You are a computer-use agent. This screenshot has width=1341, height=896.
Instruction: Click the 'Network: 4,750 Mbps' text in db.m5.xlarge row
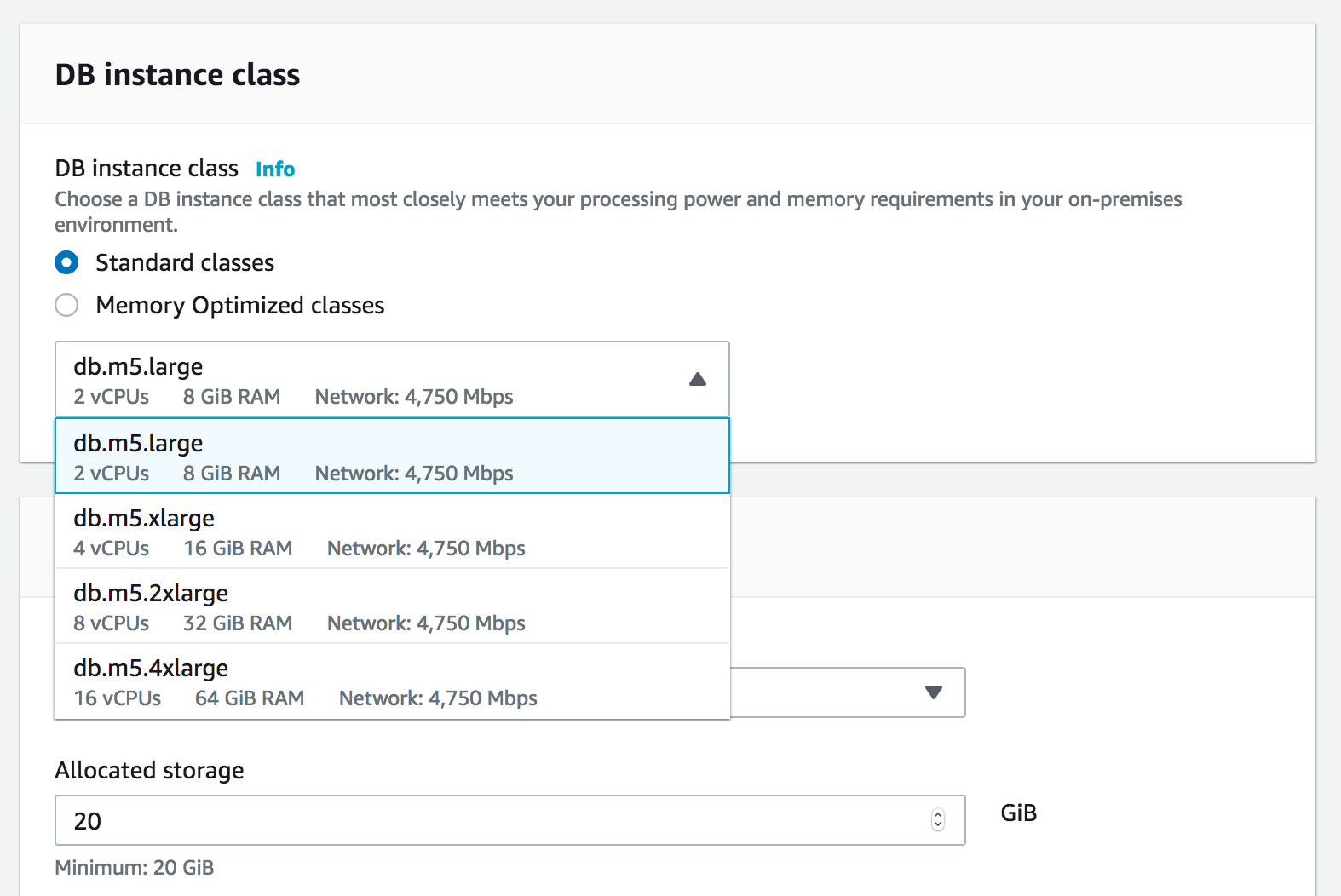tap(426, 549)
